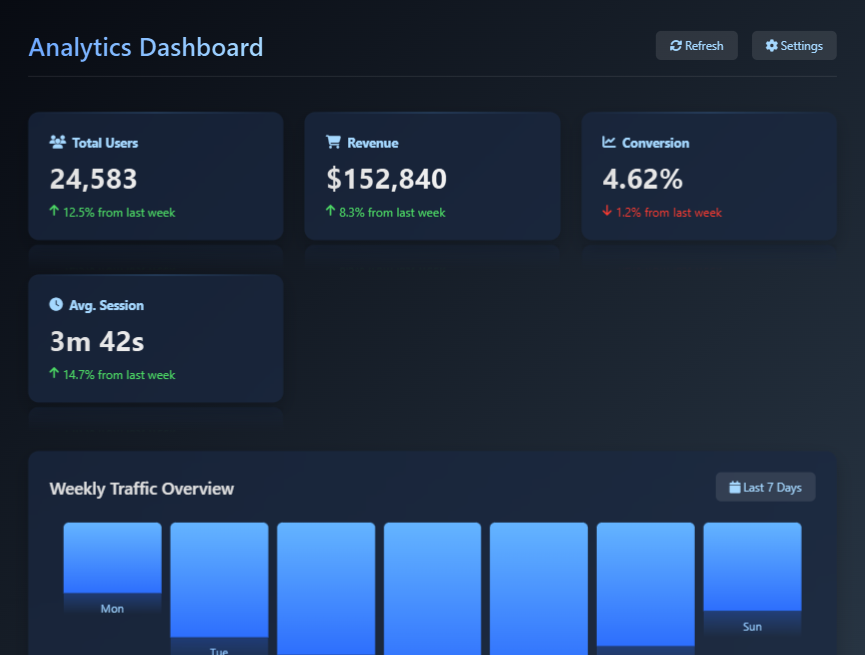Click the red down arrow under Conversion
This screenshot has width=865, height=655.
(x=607, y=211)
